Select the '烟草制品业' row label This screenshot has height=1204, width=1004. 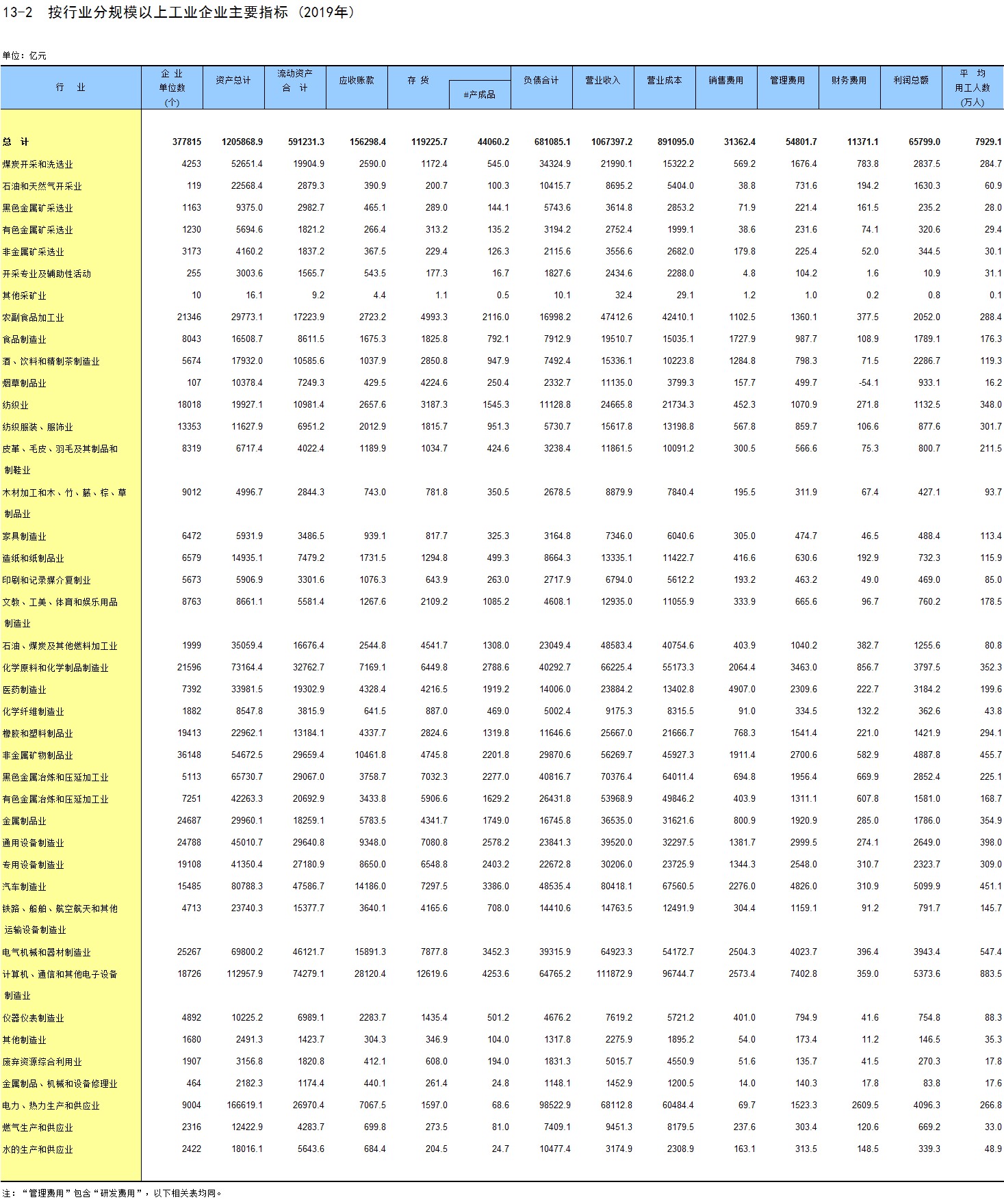point(24,383)
